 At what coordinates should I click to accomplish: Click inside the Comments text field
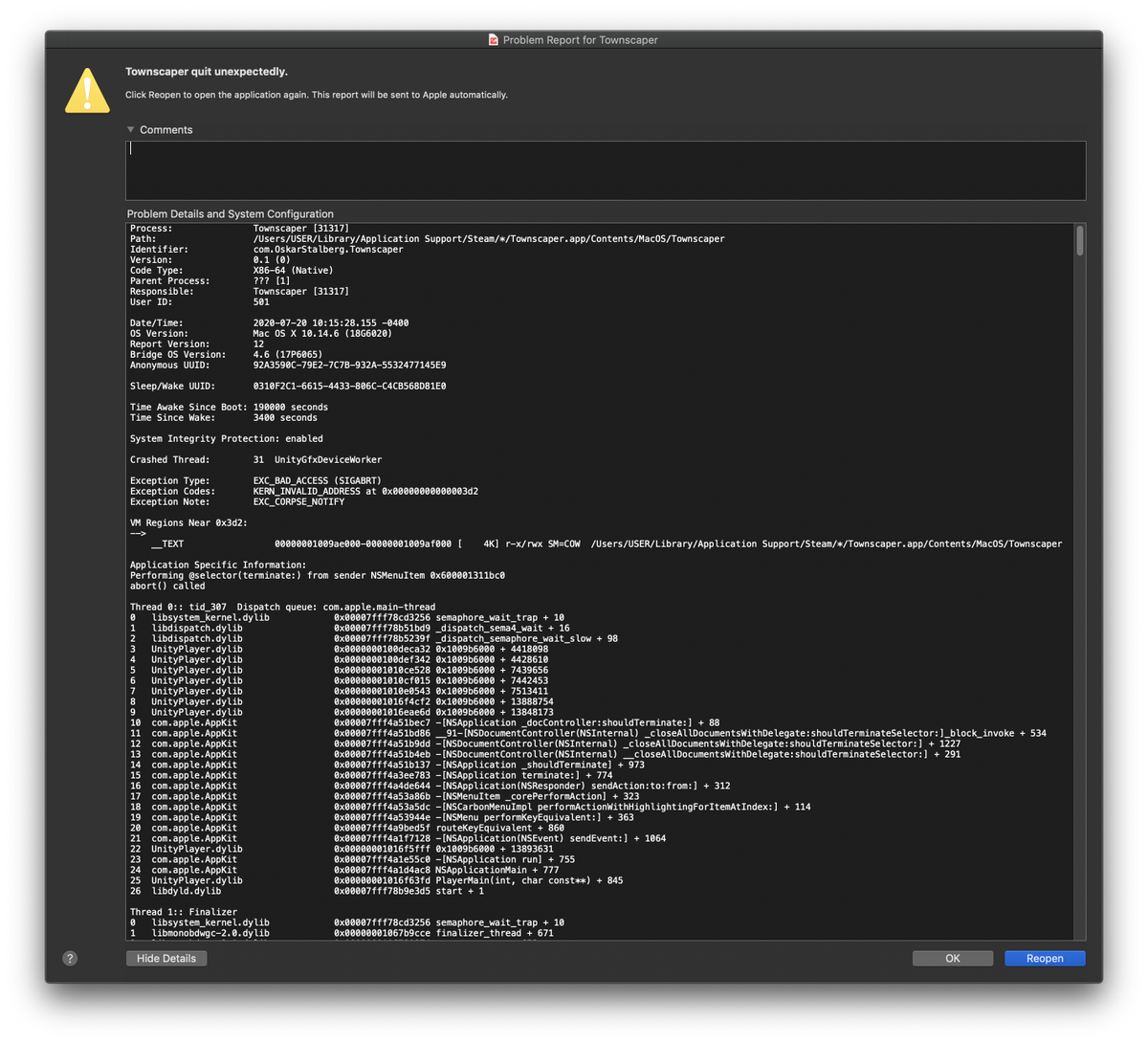pos(606,170)
